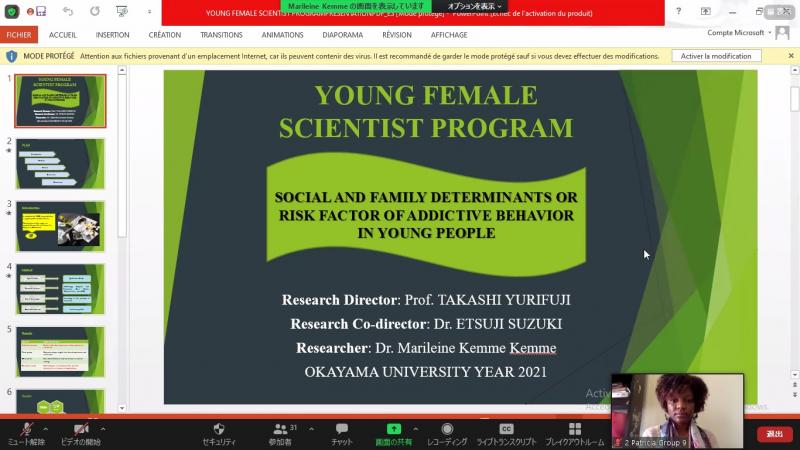Click the redo icon in quick access toolbar
This screenshot has width=800, height=450.
[x=95, y=11]
